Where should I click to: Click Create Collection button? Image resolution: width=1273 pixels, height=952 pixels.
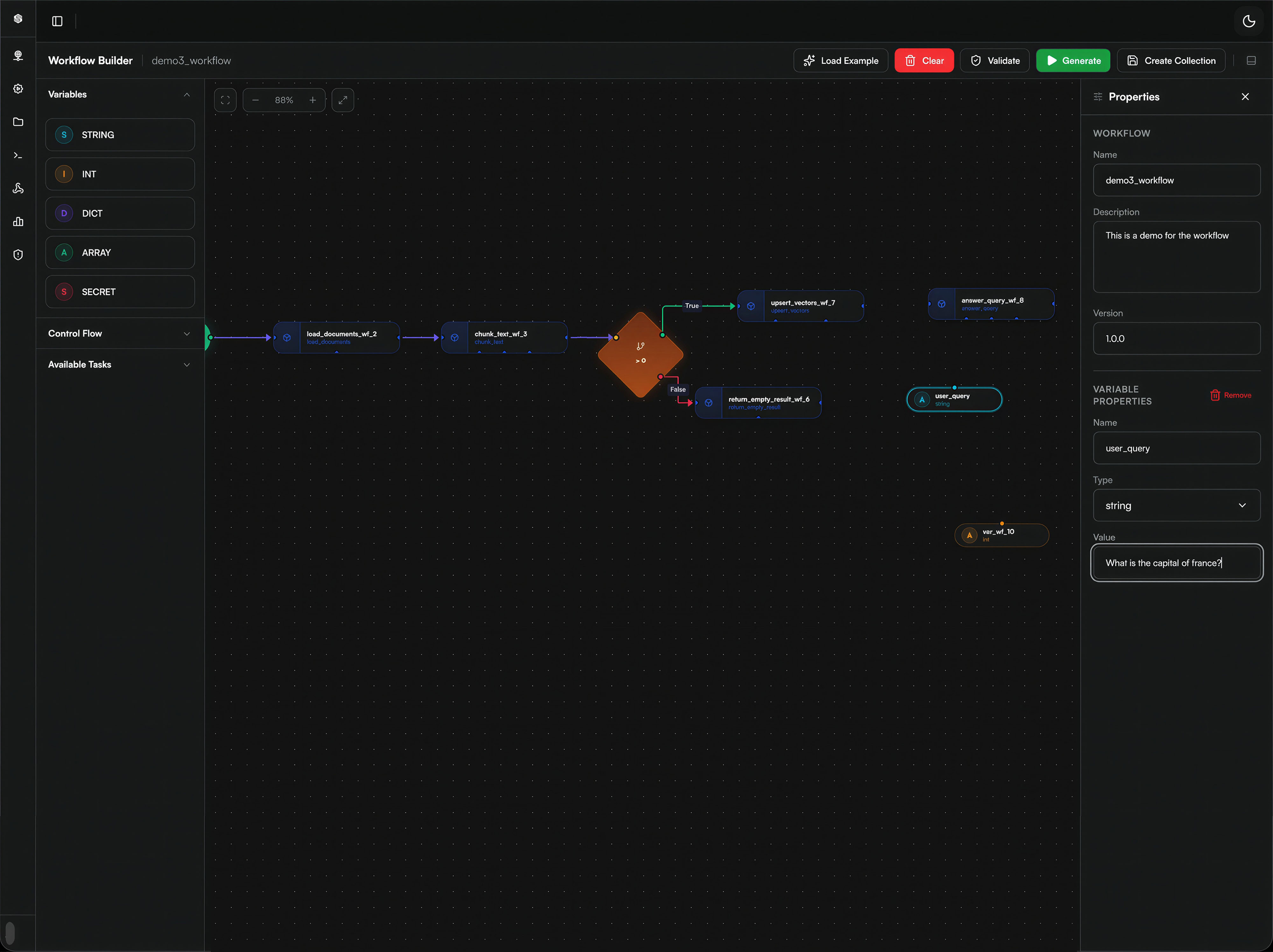pos(1171,60)
